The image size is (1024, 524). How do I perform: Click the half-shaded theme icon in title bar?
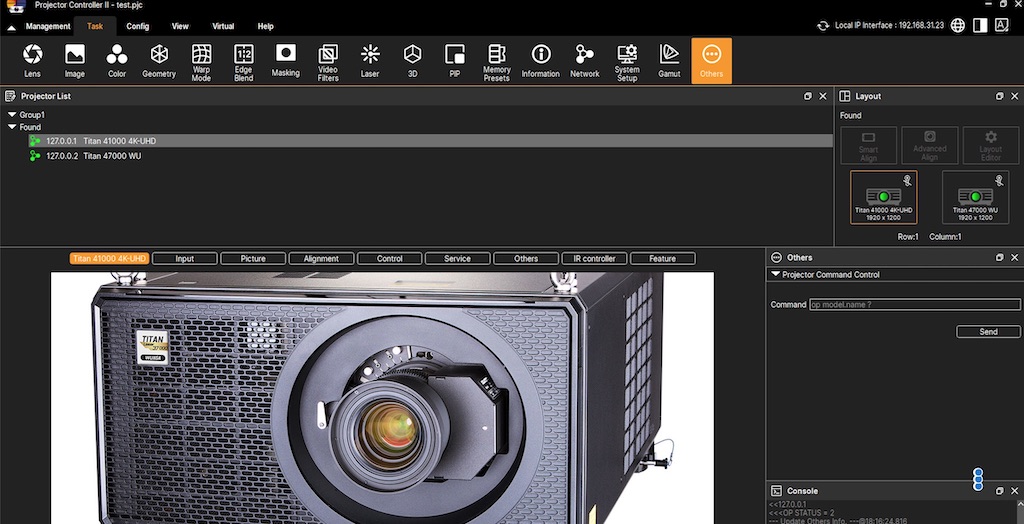pos(980,25)
